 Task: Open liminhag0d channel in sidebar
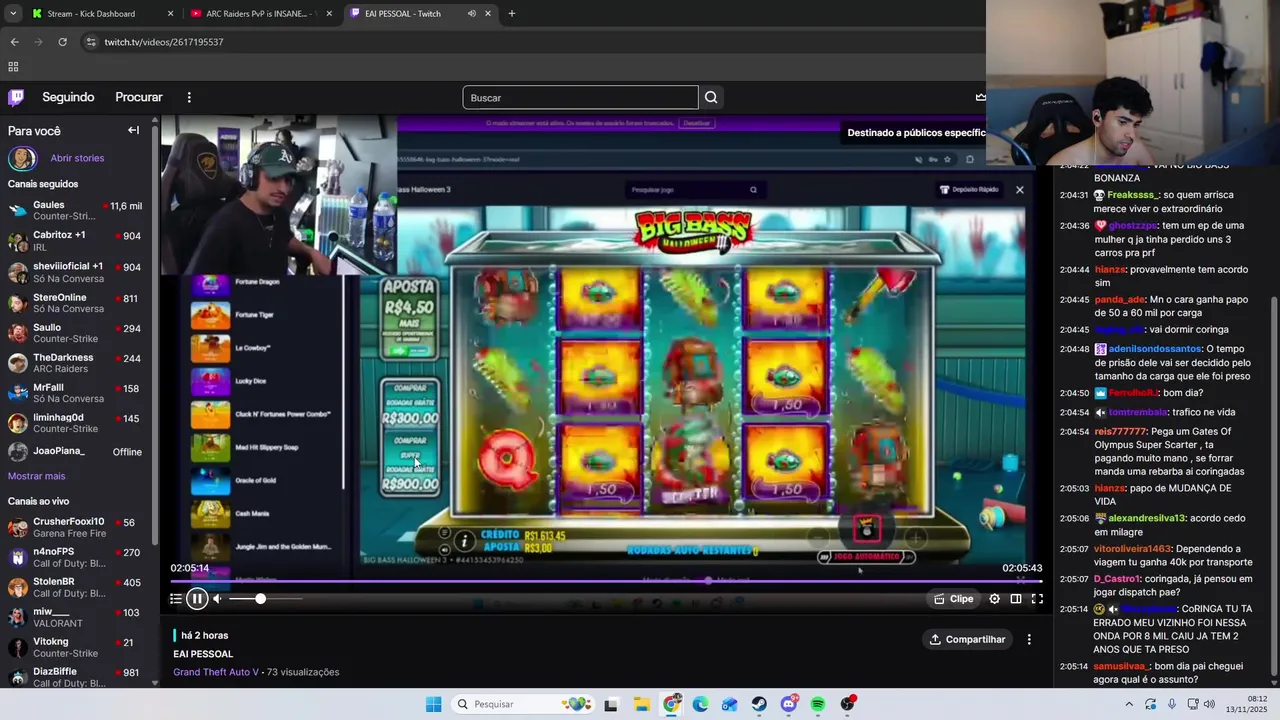(77, 423)
